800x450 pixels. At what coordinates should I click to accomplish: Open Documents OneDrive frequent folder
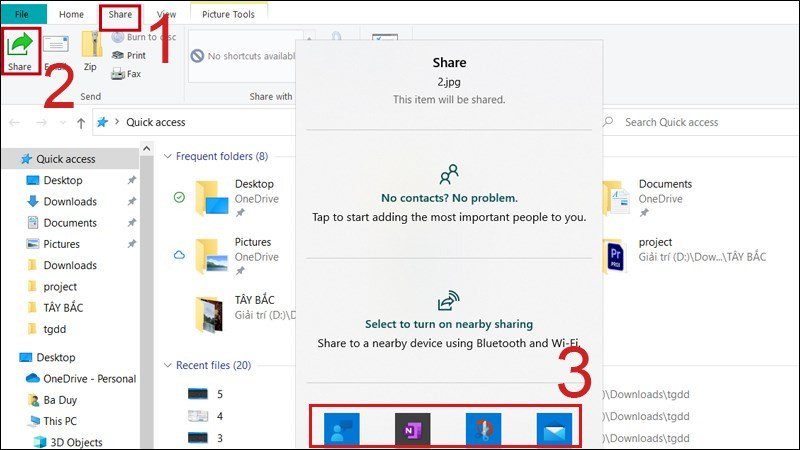647,198
